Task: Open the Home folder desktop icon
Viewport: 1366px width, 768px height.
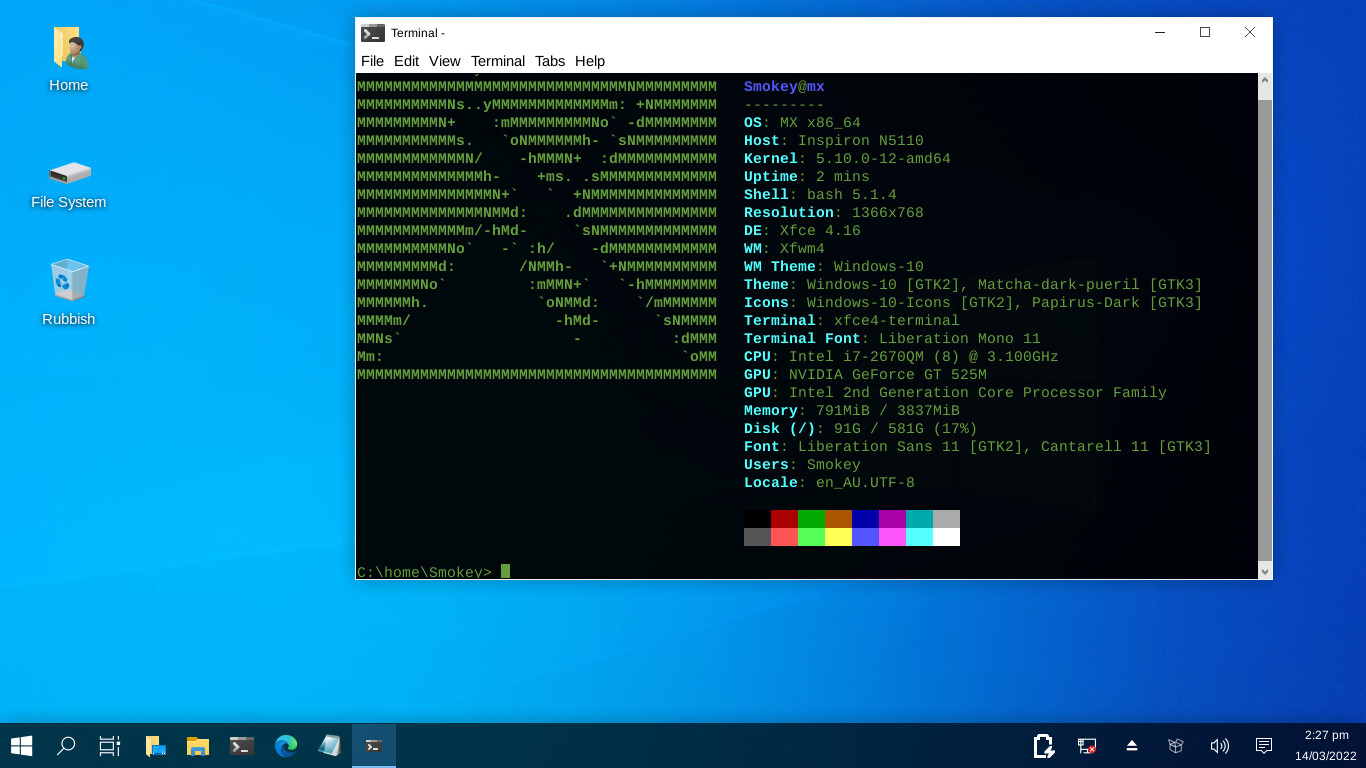Action: (69, 59)
